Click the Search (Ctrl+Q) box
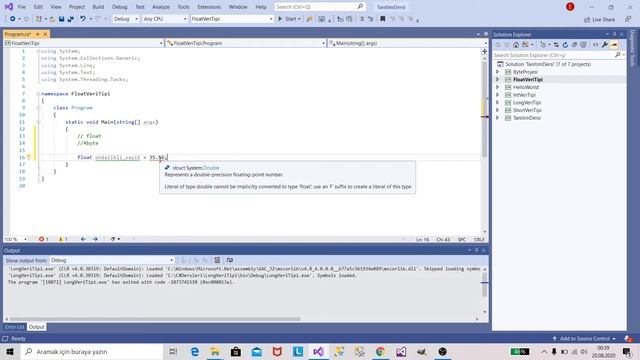This screenshot has height=360, width=640. (320, 7)
